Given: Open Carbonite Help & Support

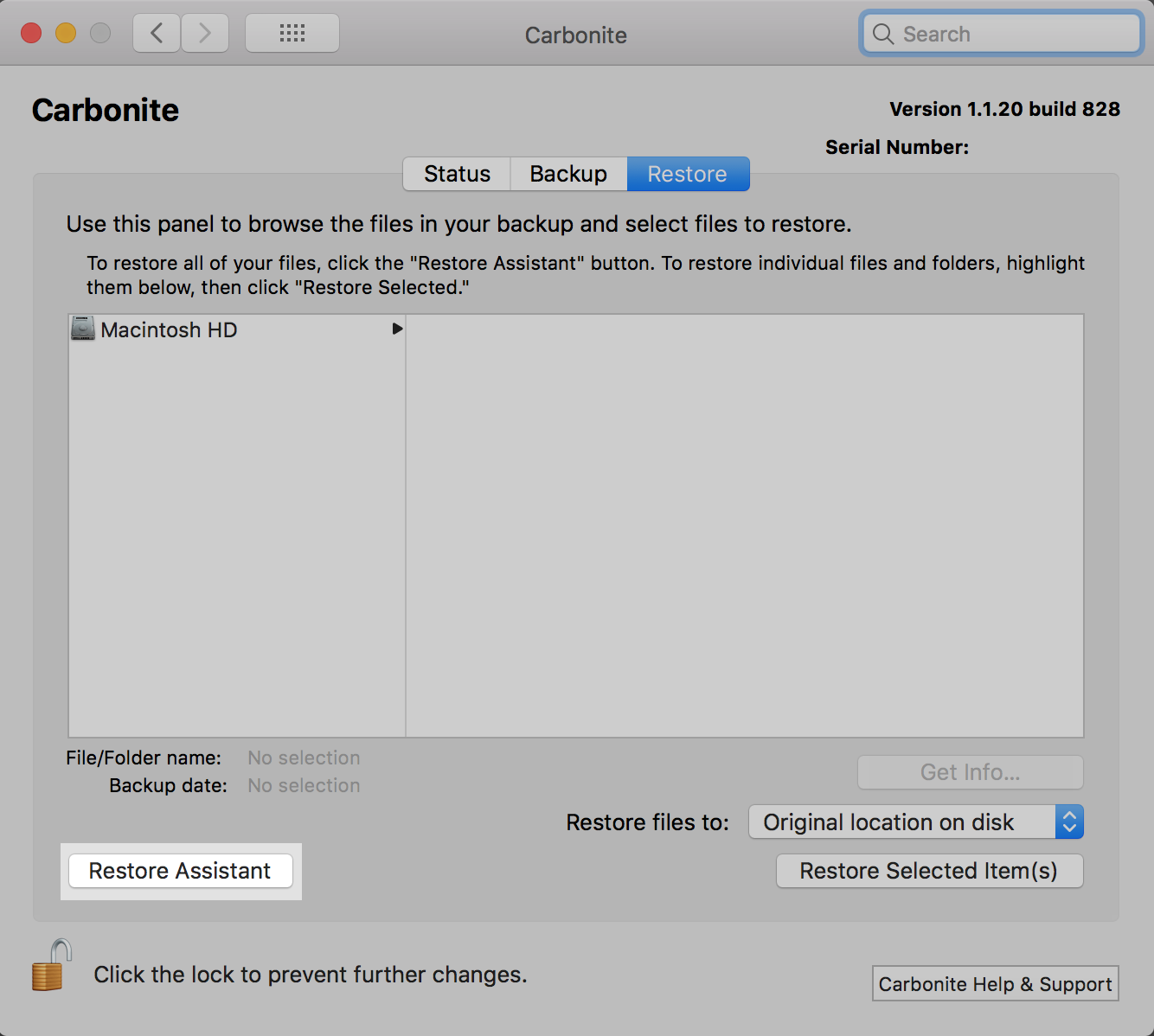Looking at the screenshot, I should coord(995,984).
